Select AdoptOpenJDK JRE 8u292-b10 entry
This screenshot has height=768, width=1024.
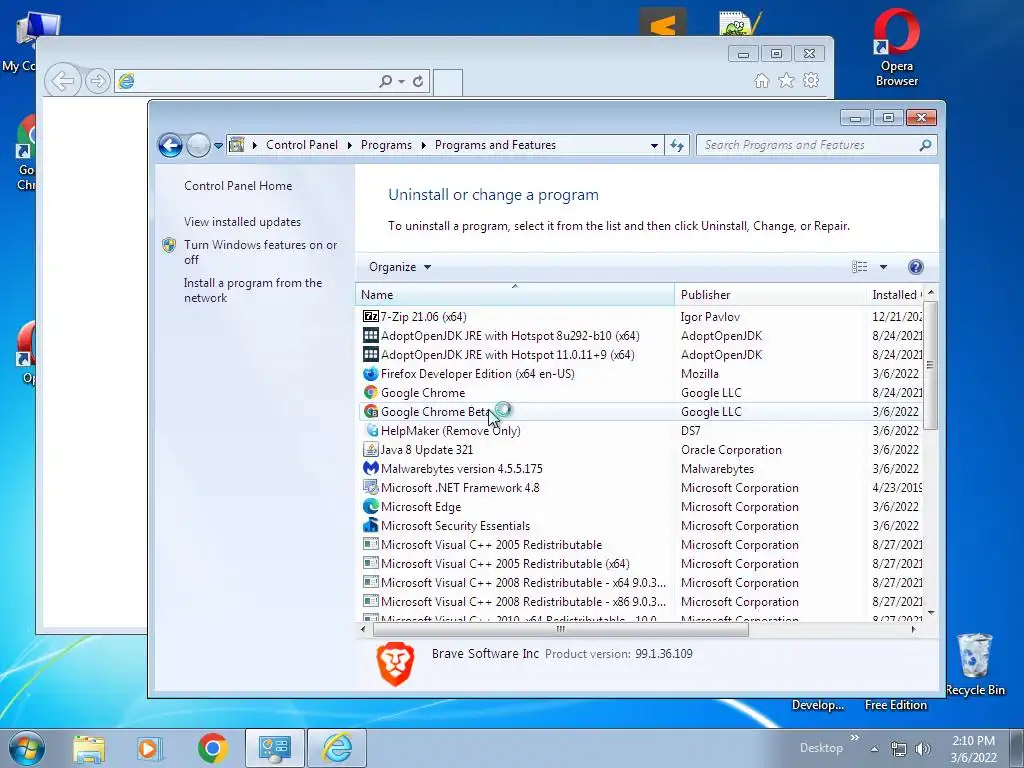tap(640, 336)
